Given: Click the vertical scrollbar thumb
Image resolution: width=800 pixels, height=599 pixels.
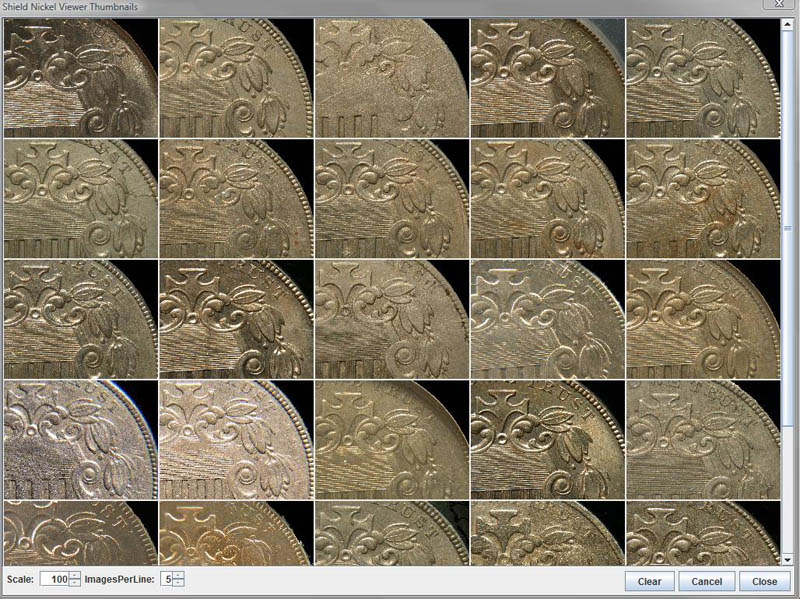Looking at the screenshot, I should coord(788,228).
